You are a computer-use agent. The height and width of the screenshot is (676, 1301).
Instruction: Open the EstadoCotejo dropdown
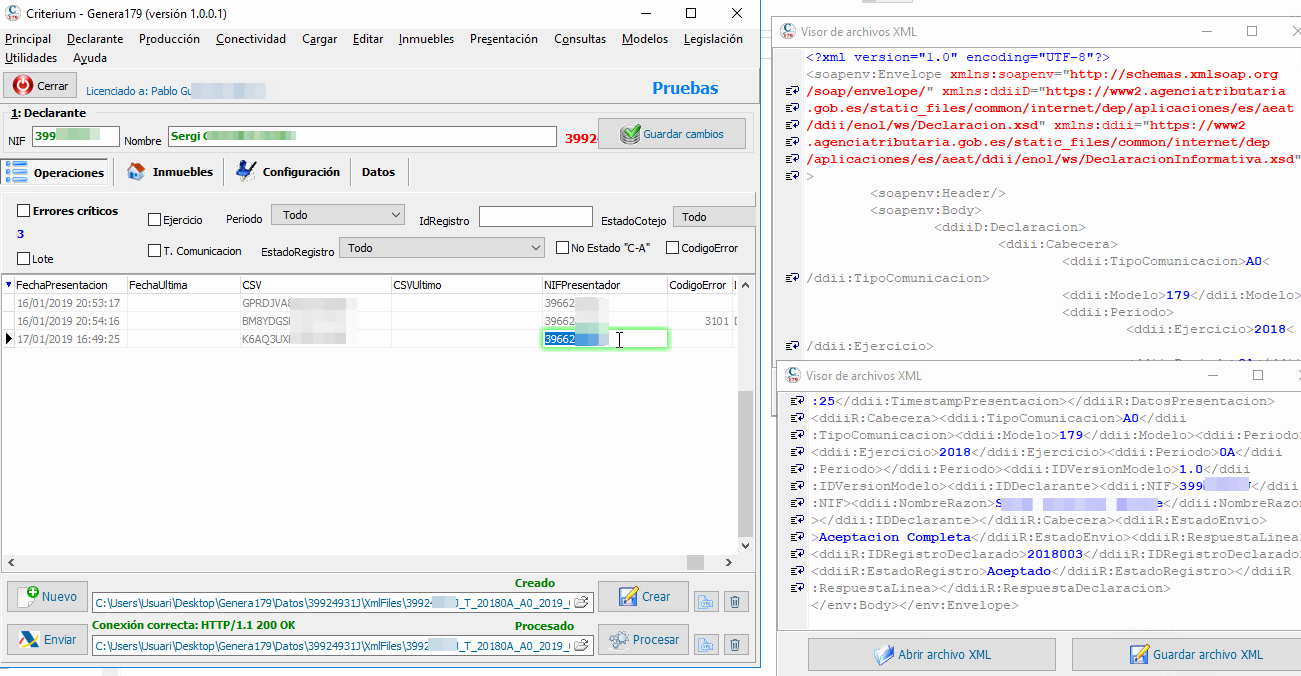[714, 217]
